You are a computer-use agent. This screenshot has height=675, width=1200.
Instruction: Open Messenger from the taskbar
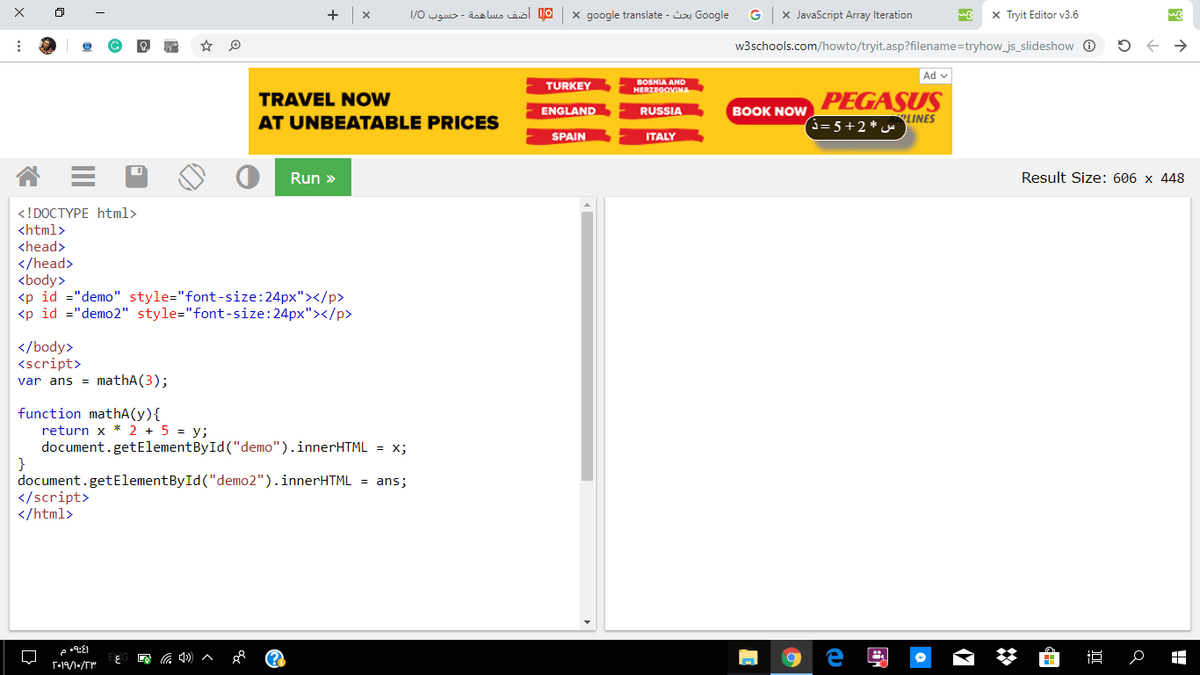pyautogui.click(x=921, y=658)
